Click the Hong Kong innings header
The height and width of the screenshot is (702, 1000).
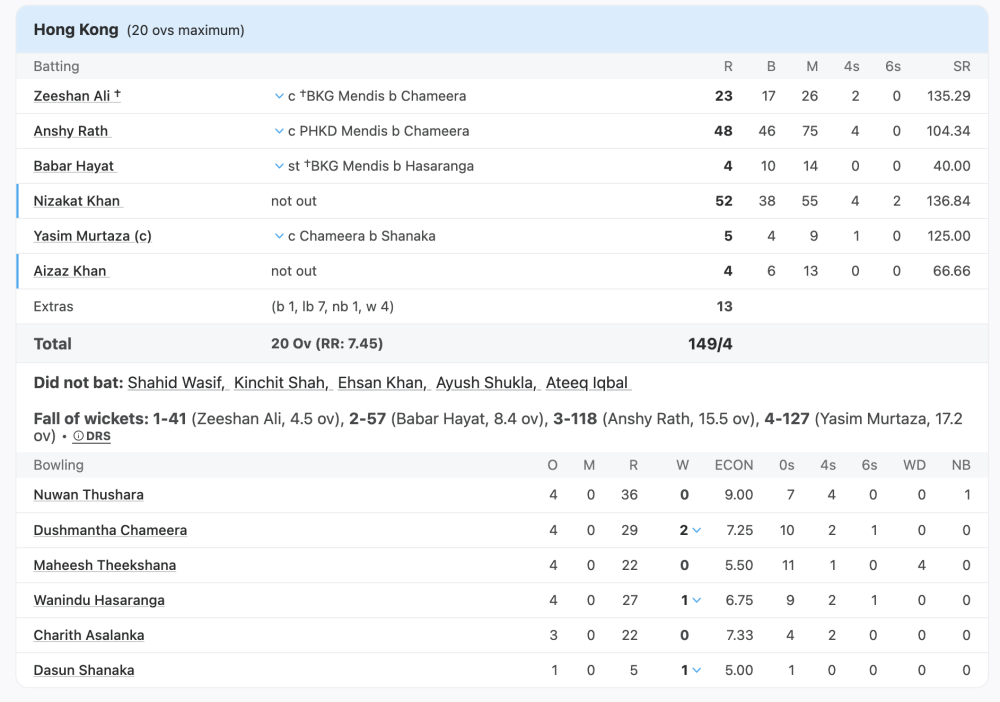coord(76,30)
